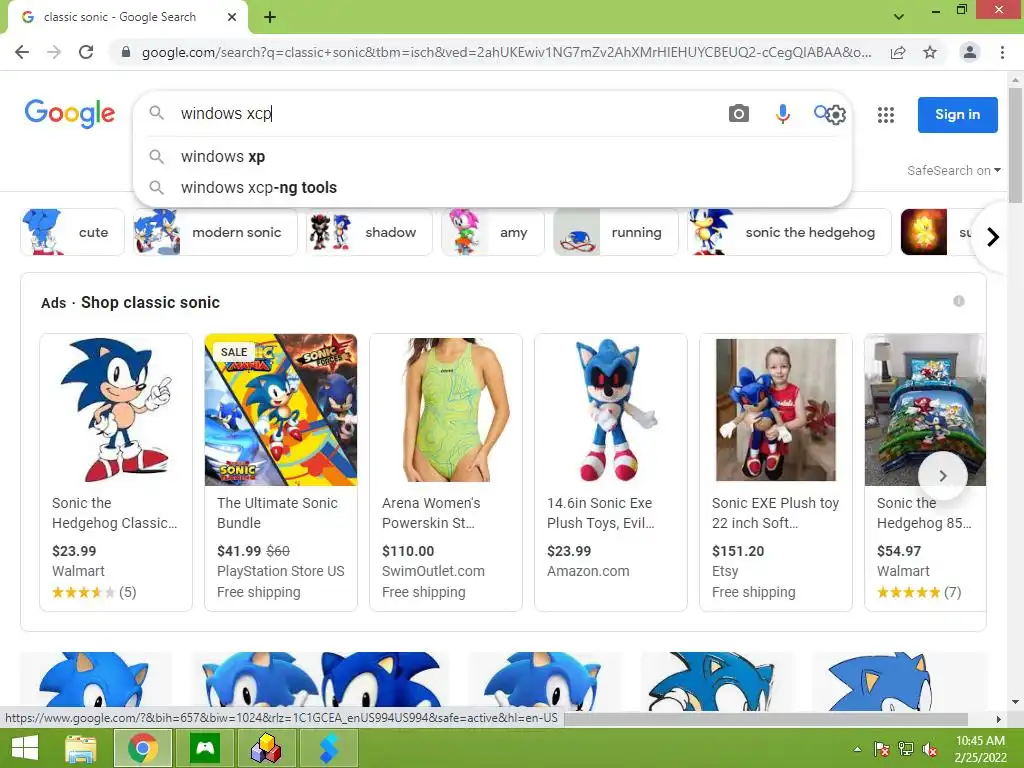Open the Windows Start button
1024x768 pixels.
[25, 748]
